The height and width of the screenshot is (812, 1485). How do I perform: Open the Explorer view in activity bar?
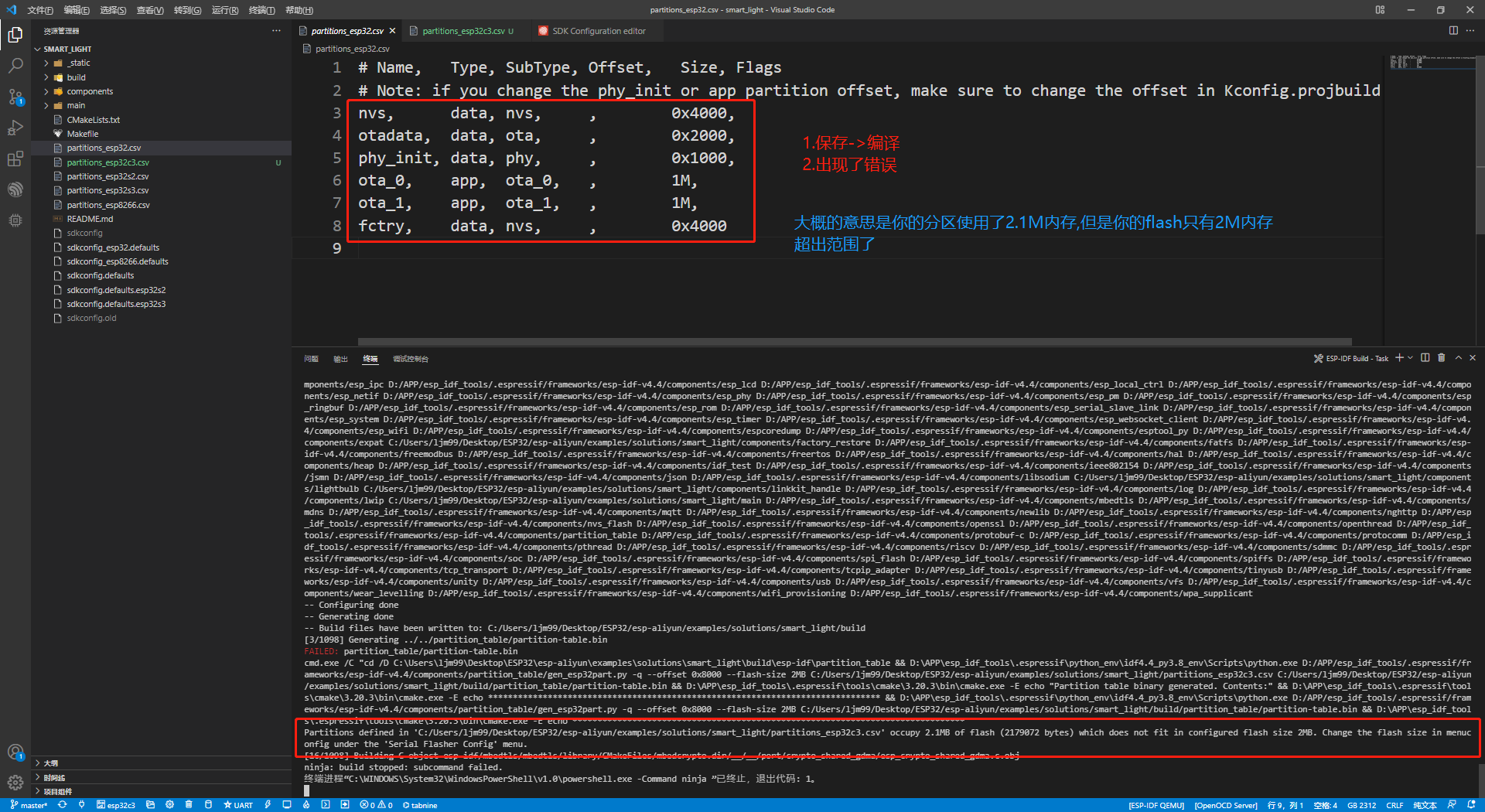click(x=15, y=35)
